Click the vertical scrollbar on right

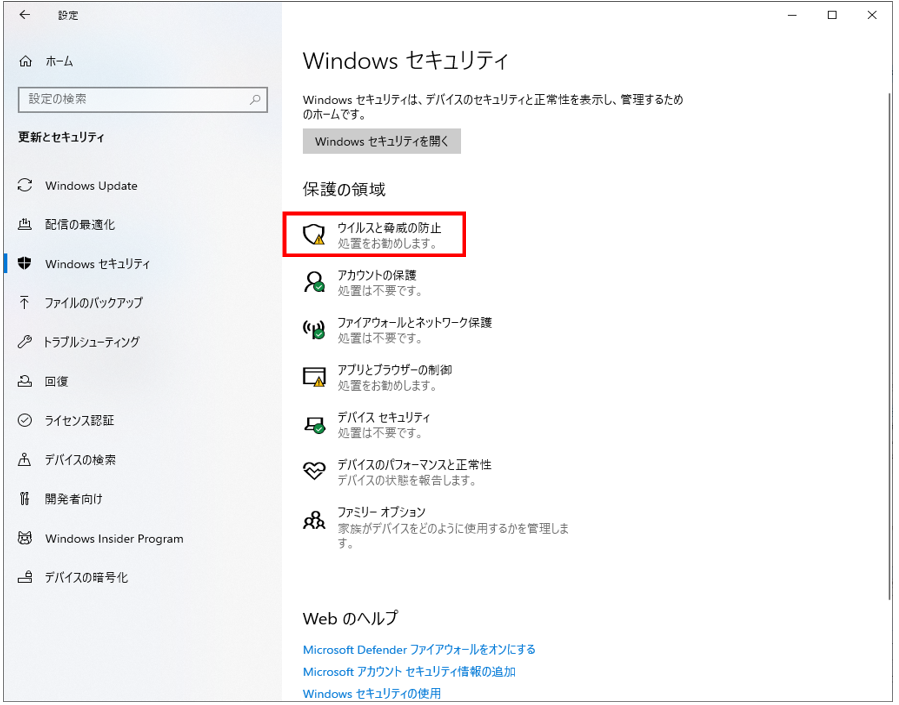[889, 344]
